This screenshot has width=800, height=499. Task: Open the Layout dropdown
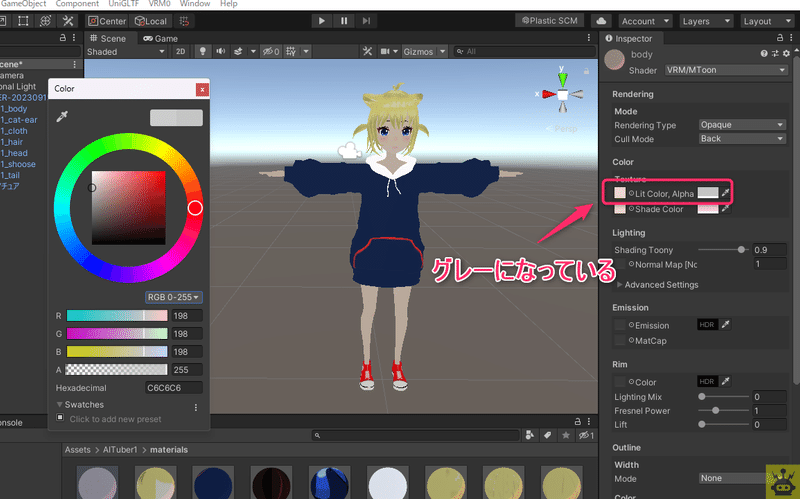767,21
